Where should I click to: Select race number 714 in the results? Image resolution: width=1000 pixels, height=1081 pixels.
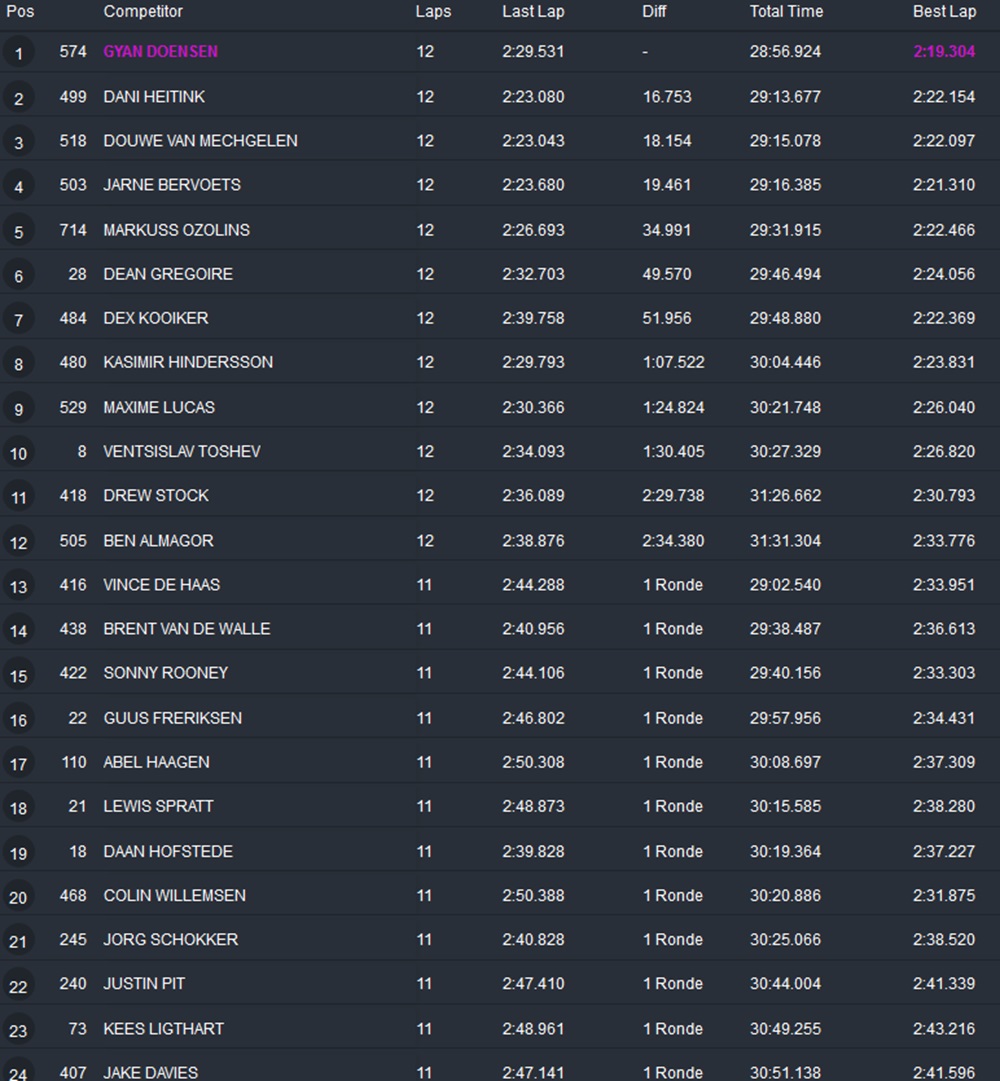(73, 230)
